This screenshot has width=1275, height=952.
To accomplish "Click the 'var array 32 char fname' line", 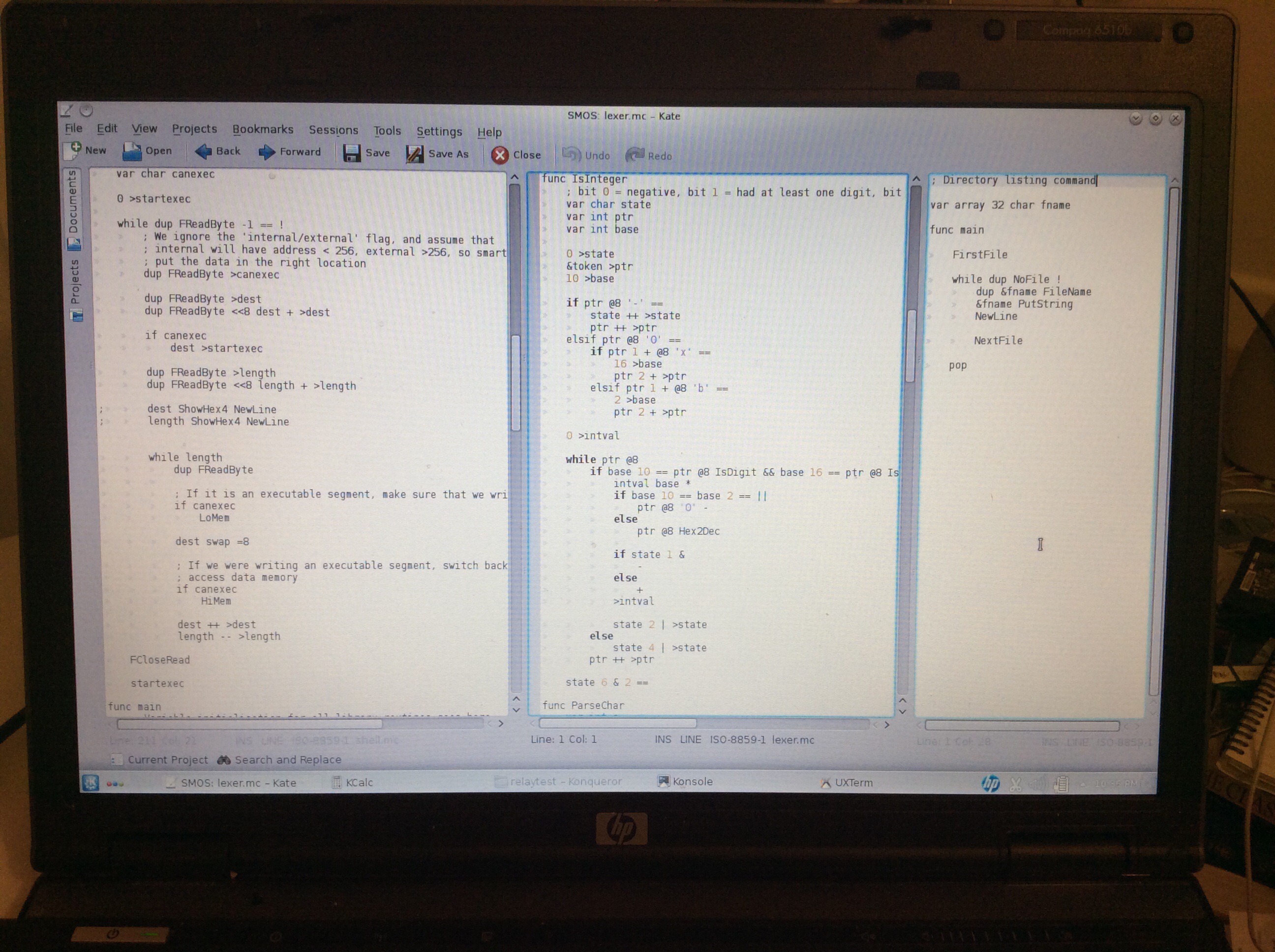I will (x=1000, y=205).
